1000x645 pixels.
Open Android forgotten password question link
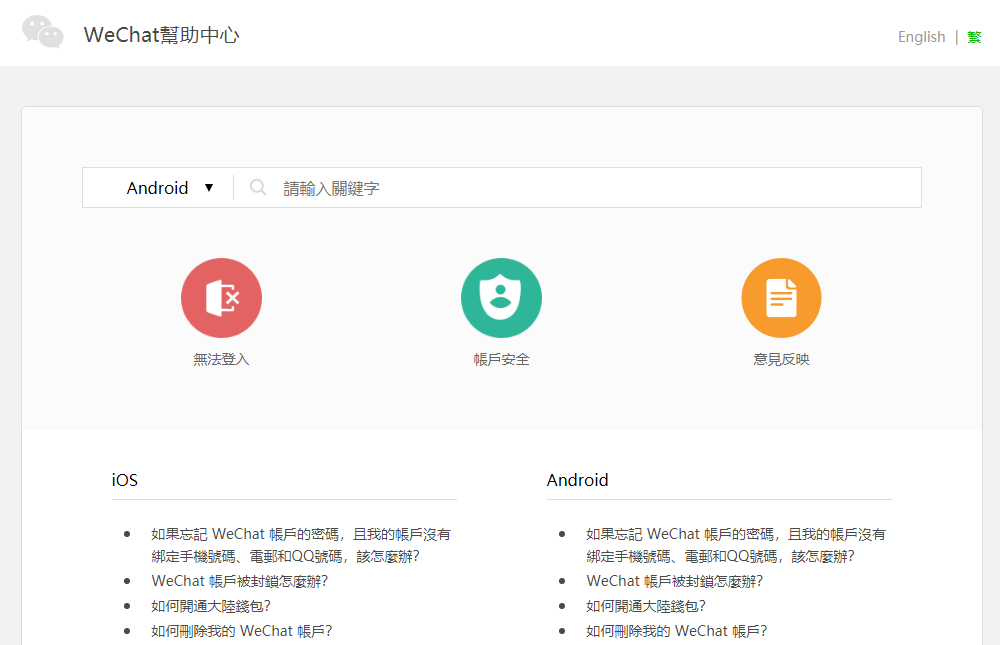[x=736, y=545]
